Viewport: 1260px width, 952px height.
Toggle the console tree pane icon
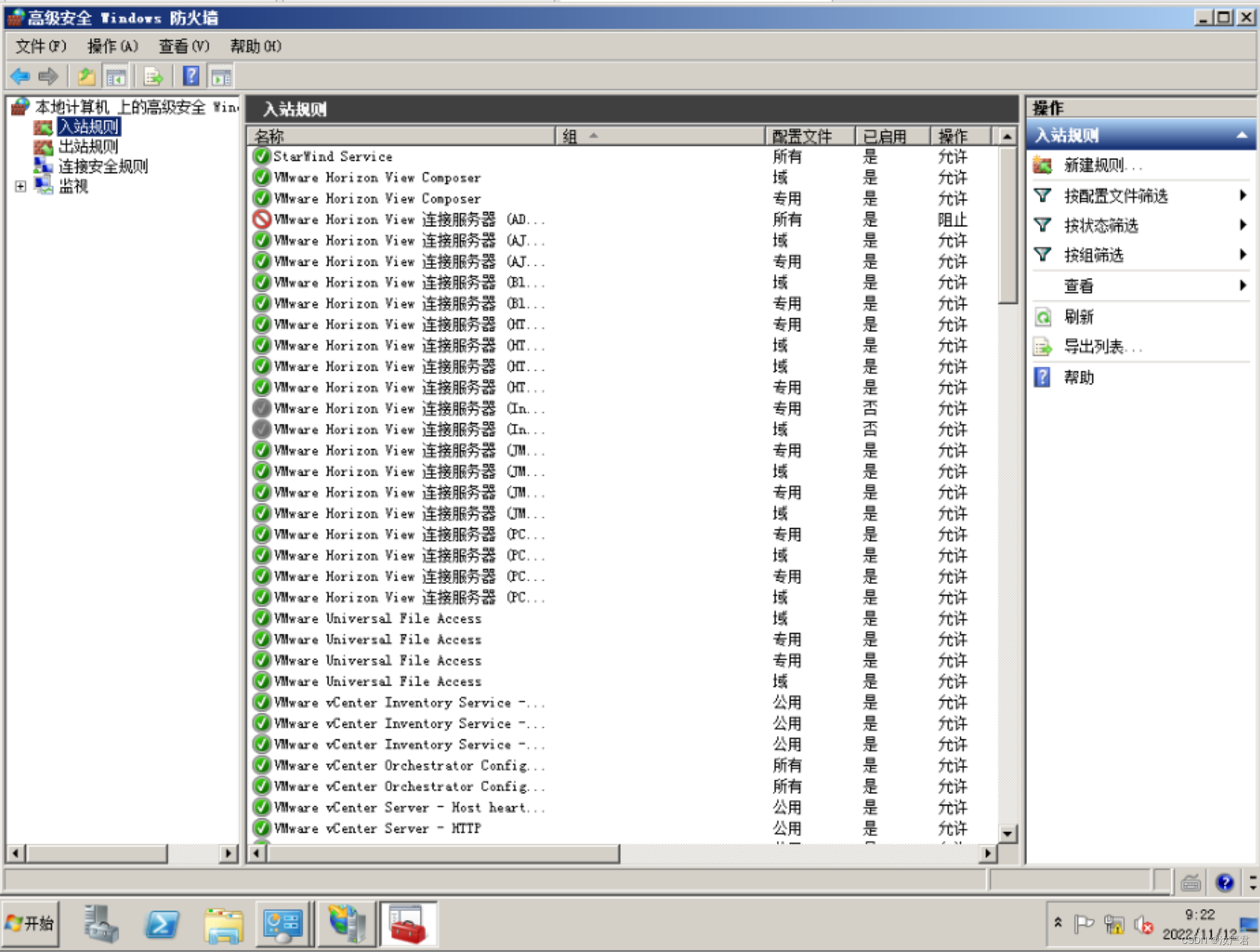pos(116,76)
